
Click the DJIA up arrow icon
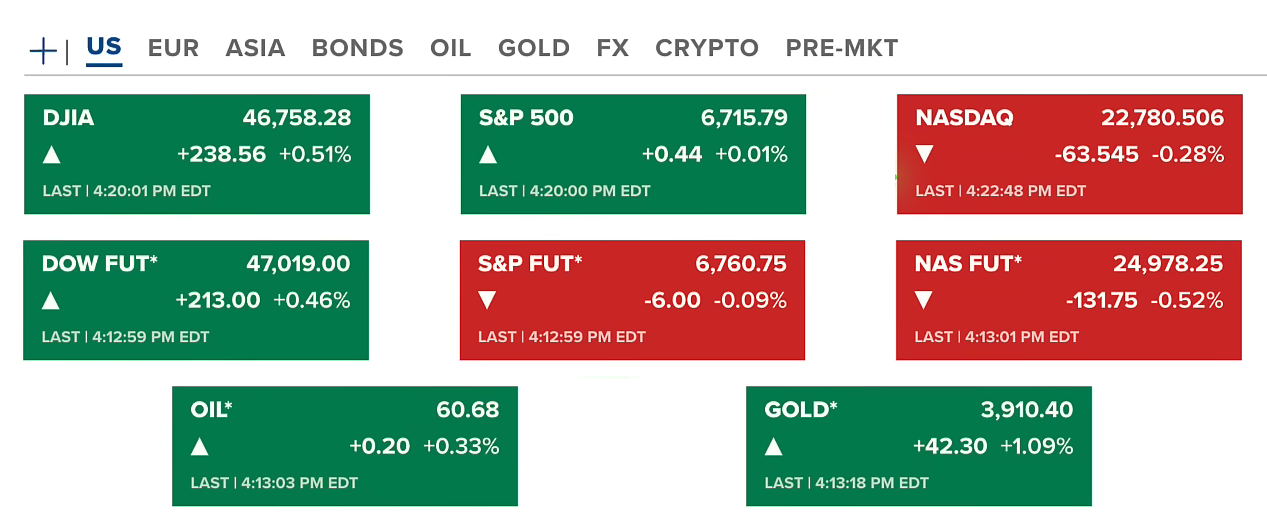51,155
